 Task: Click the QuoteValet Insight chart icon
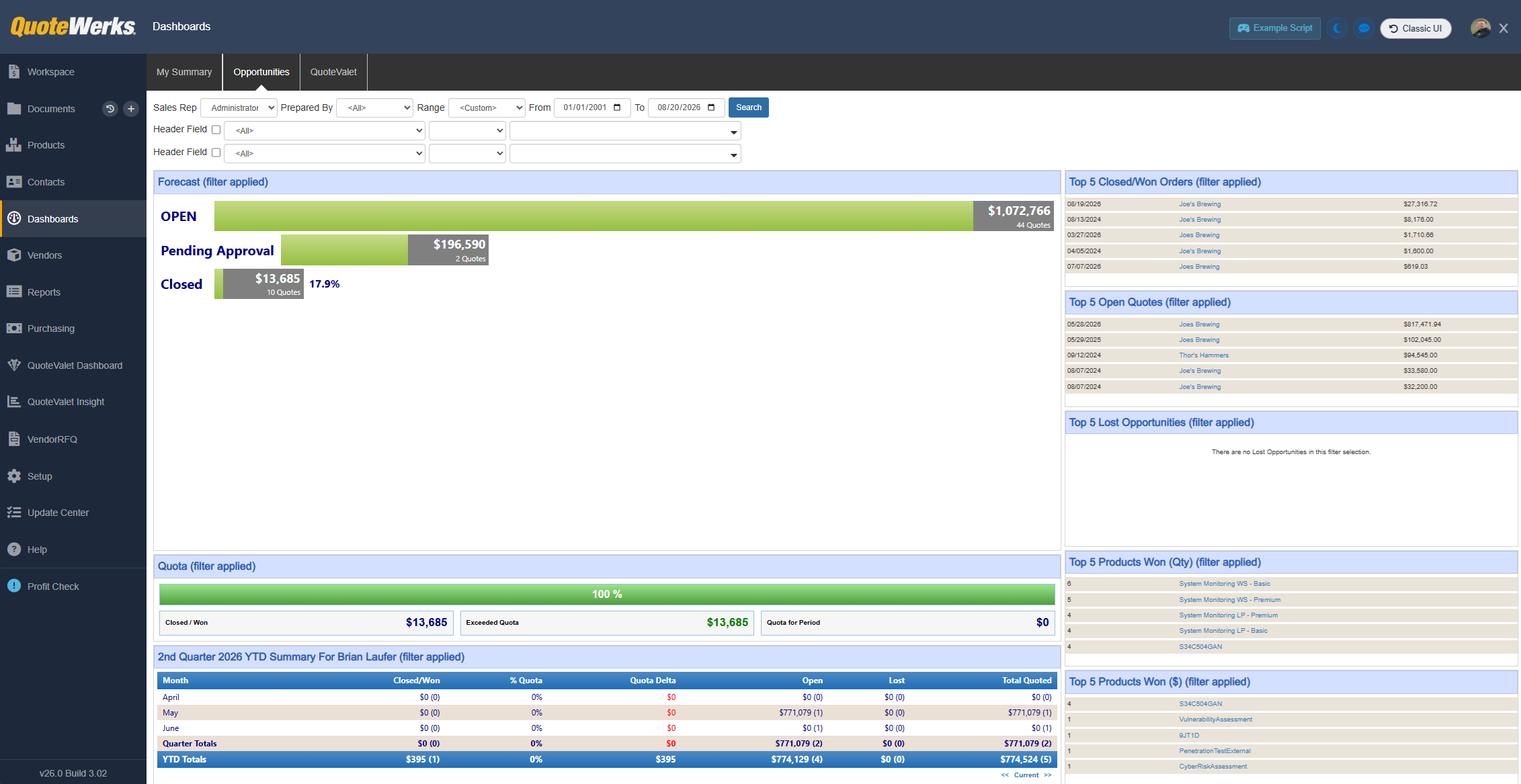click(14, 402)
